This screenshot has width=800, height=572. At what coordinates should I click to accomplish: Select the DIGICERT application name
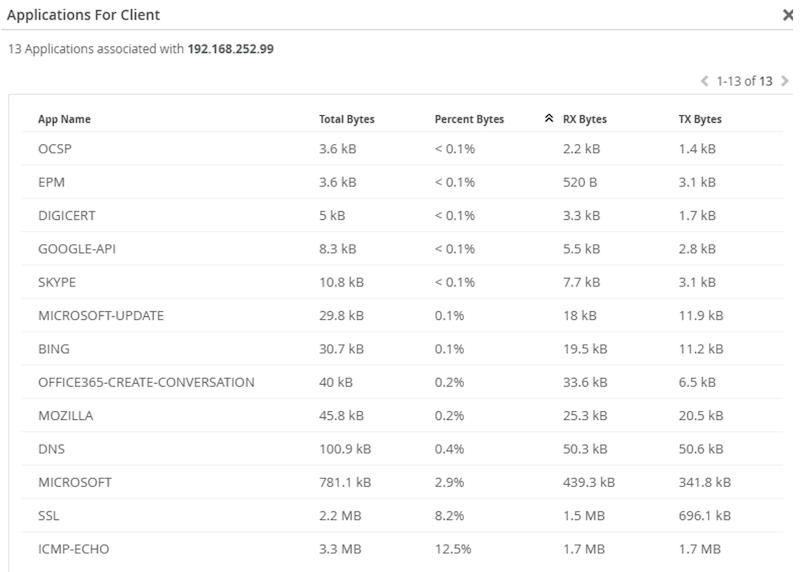67,215
